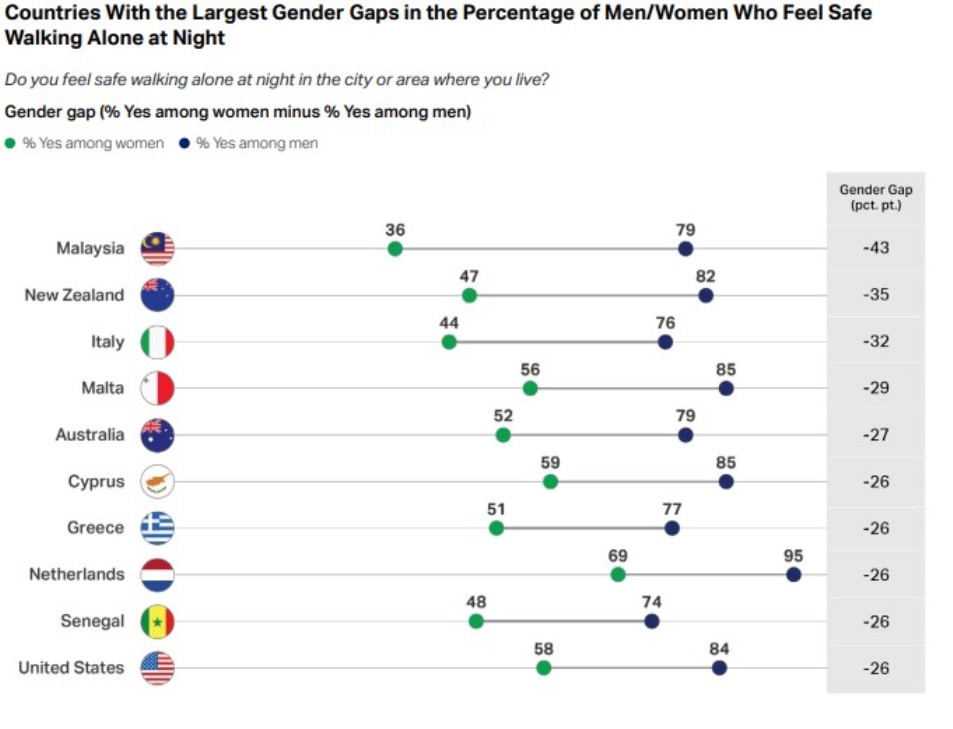Select the Netherlands flag icon
The width and height of the screenshot is (953, 729).
[x=158, y=575]
